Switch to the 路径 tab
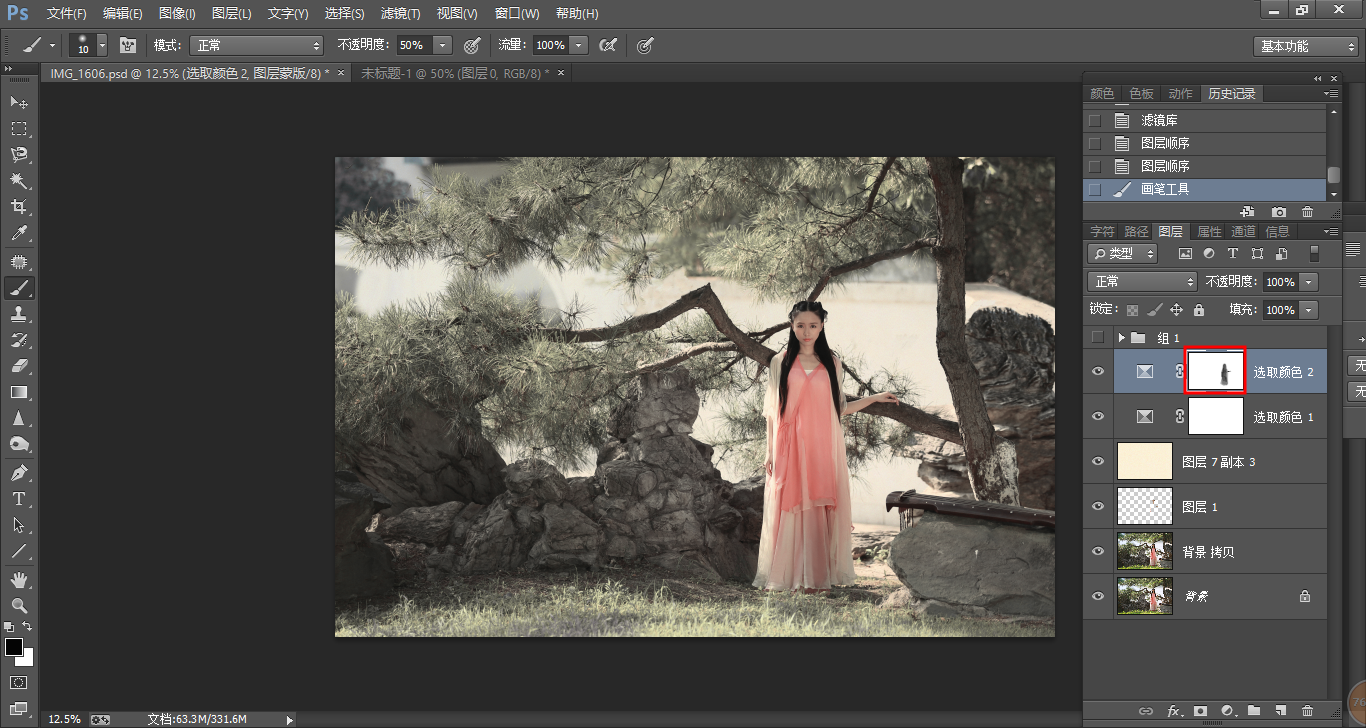1366x728 pixels. 1136,231
